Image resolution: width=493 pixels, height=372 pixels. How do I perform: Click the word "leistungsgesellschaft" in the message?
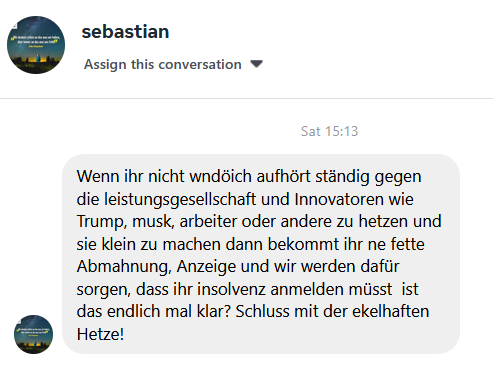pos(180,200)
